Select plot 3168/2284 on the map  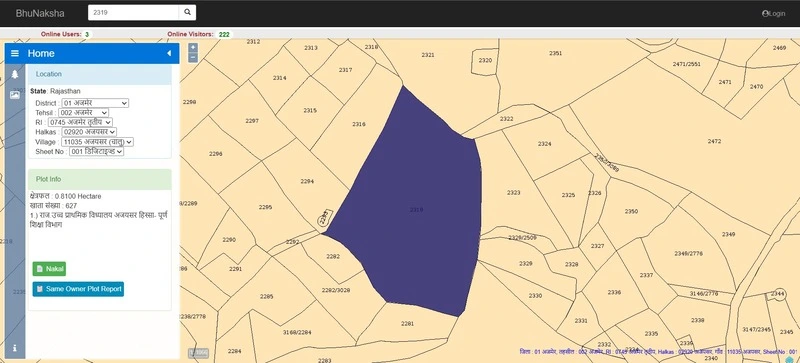pyautogui.click(x=297, y=332)
